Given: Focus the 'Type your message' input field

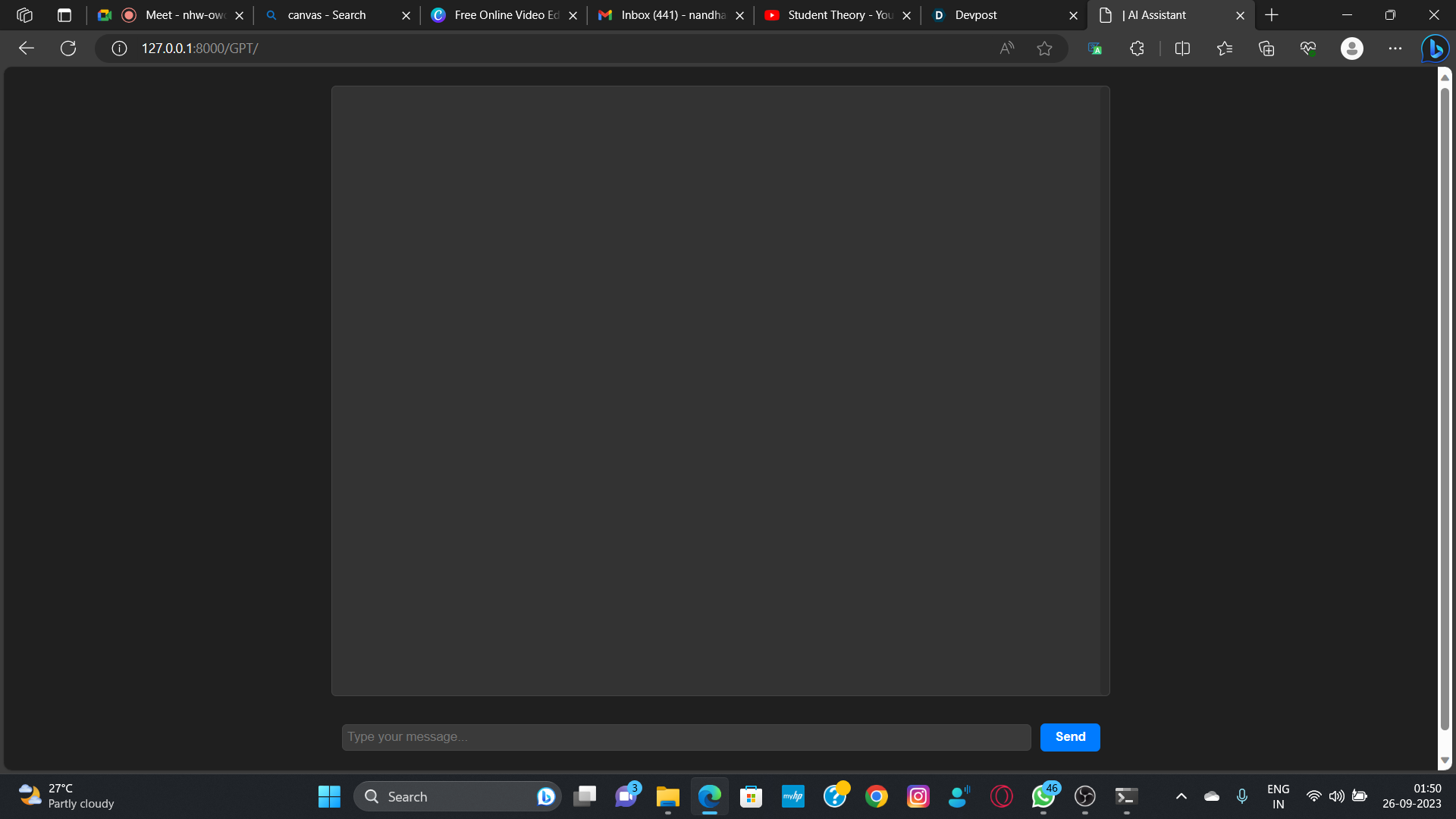Looking at the screenshot, I should pos(686,736).
